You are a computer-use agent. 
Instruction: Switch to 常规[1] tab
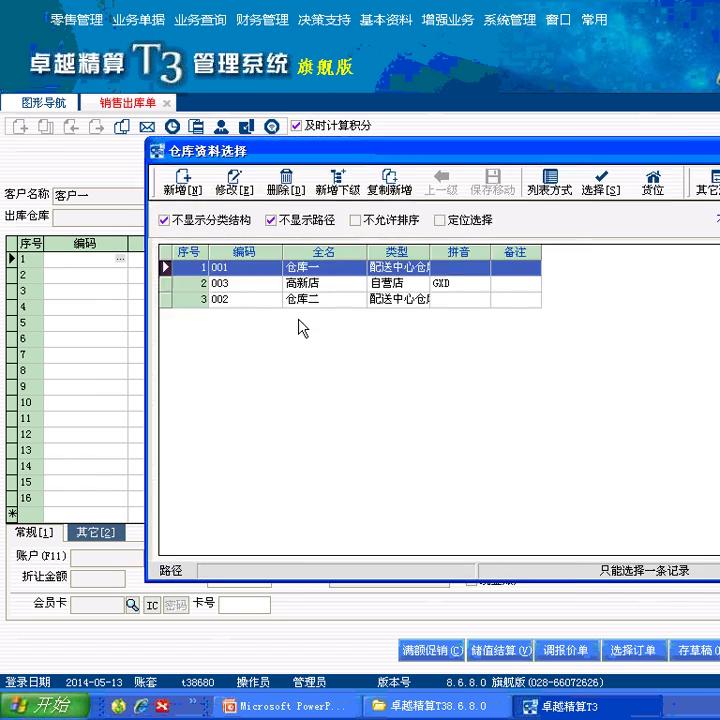tap(34, 533)
